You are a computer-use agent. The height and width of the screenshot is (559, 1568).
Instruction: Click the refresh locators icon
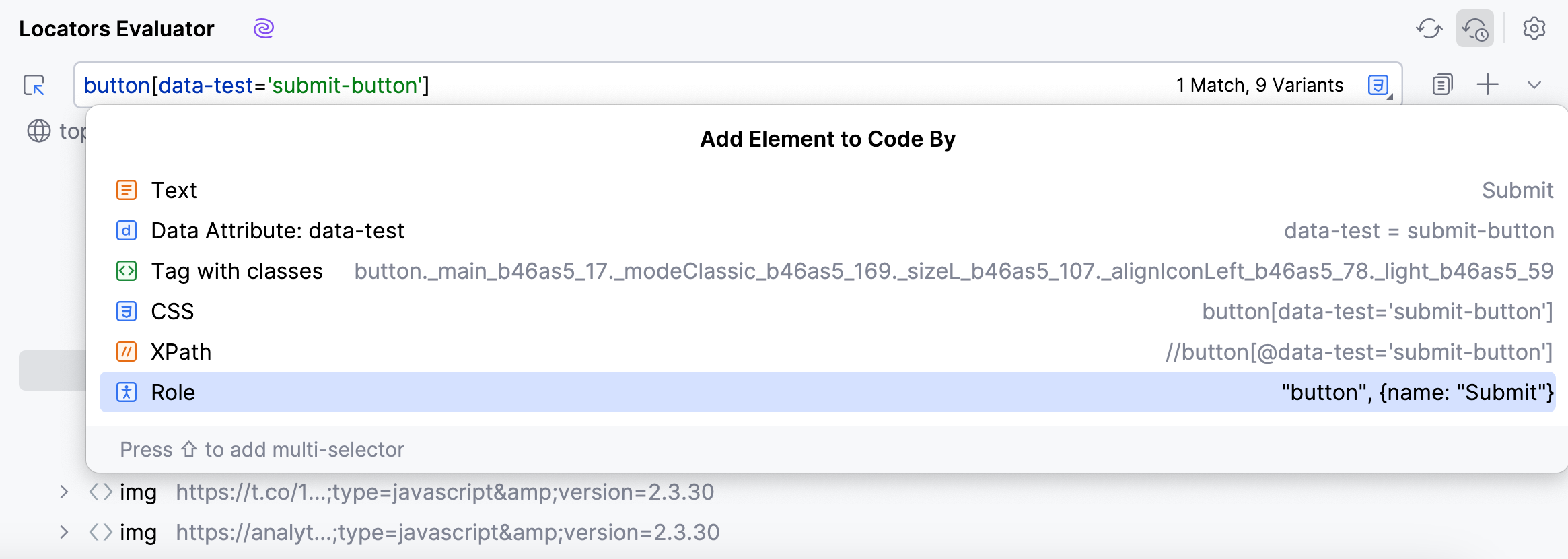pos(1429,28)
